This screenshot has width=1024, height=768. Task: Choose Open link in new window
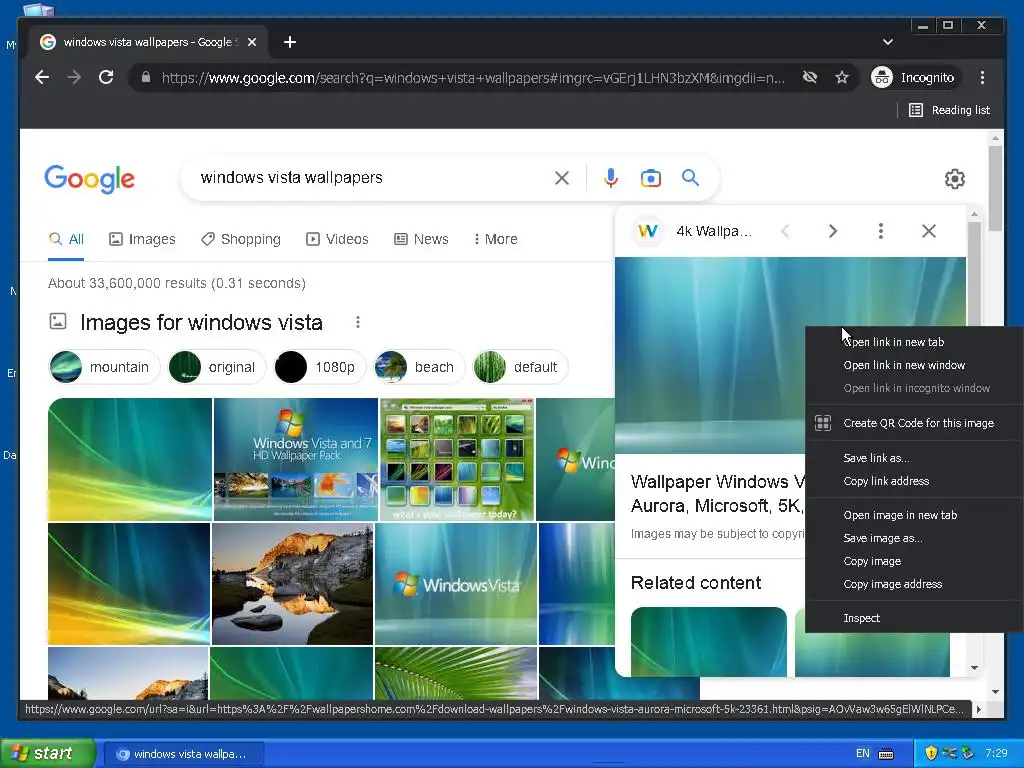click(914, 365)
